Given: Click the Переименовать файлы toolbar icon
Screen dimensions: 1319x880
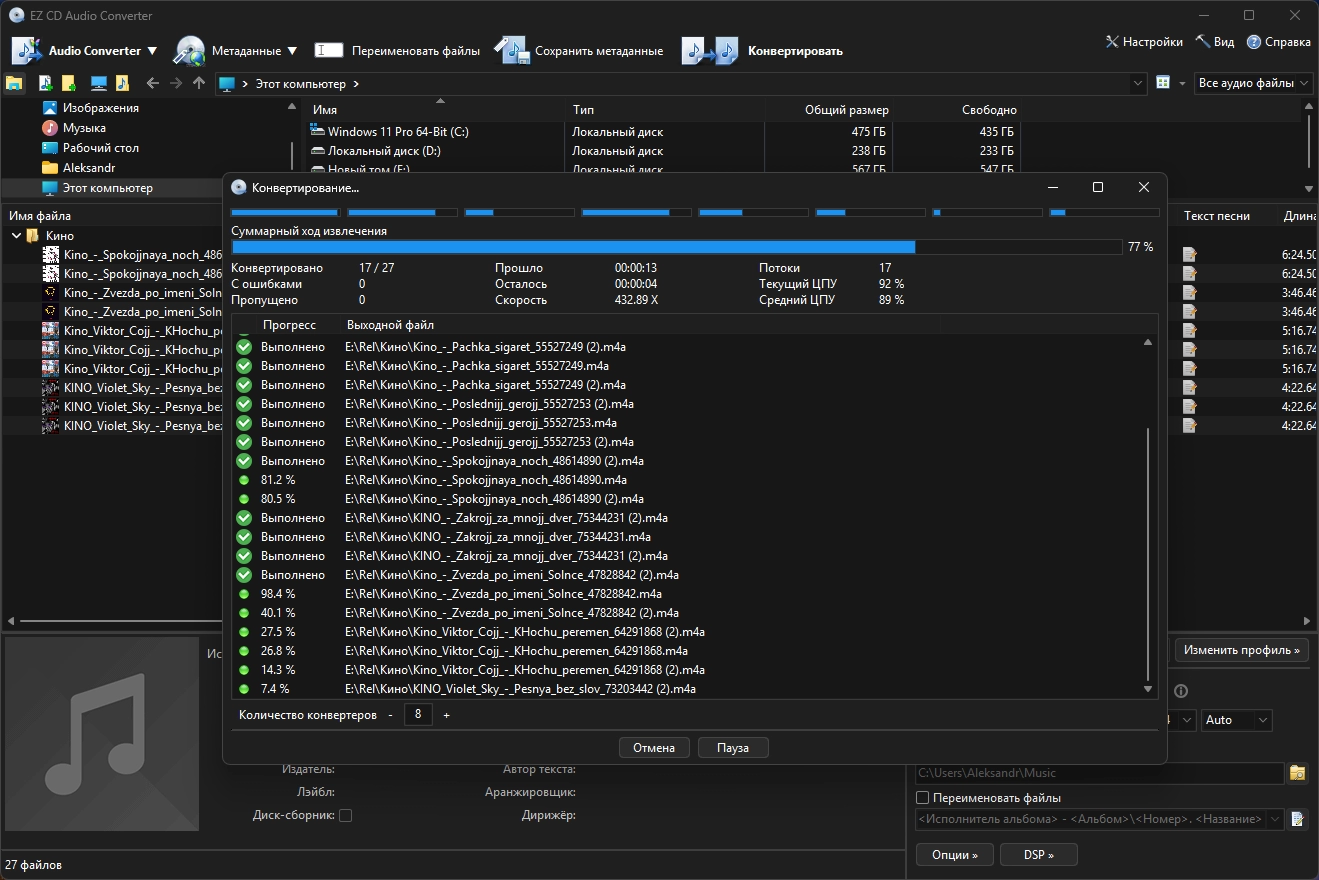Looking at the screenshot, I should (328, 50).
